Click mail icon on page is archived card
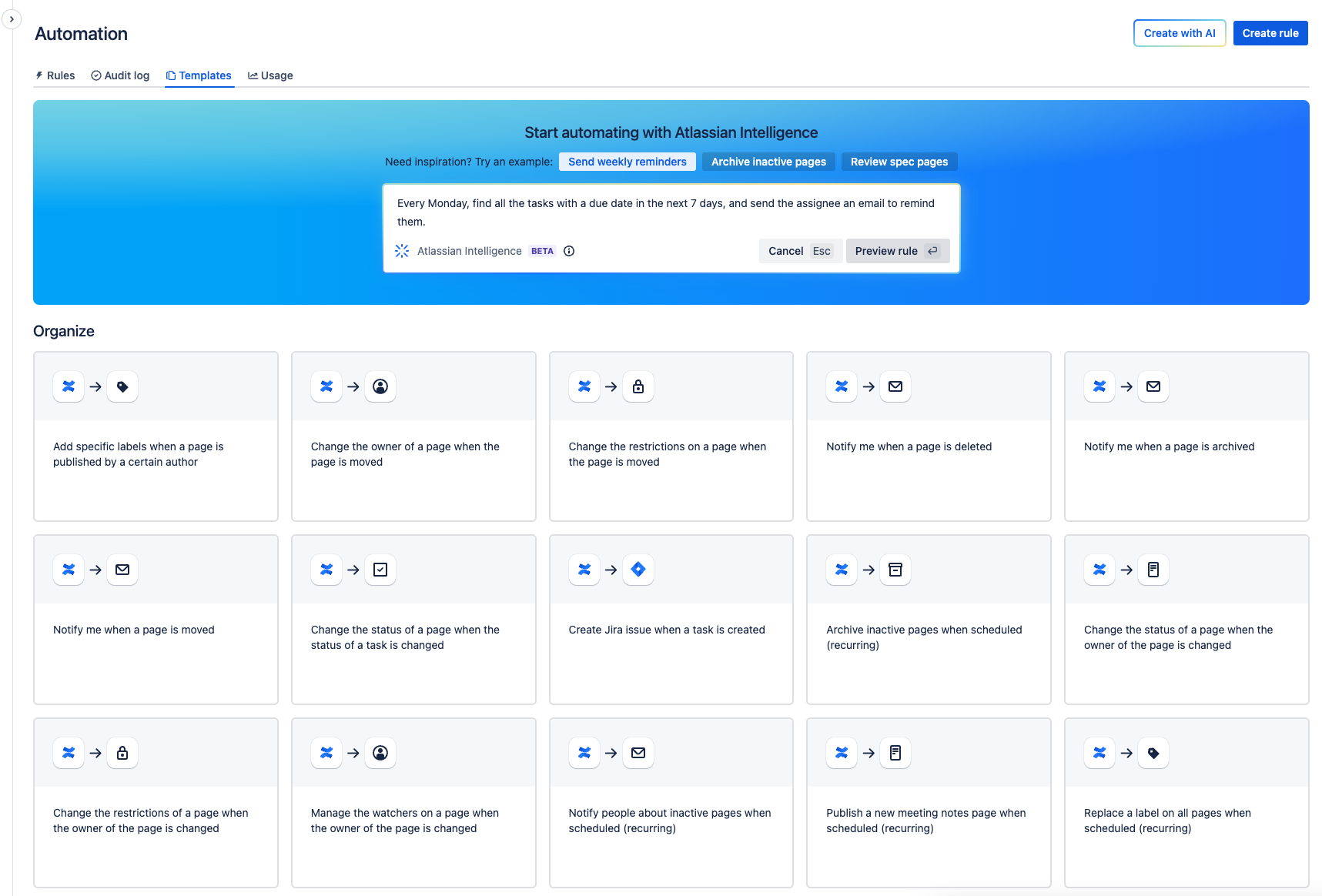Screen dimensions: 1322x896 1153,386
